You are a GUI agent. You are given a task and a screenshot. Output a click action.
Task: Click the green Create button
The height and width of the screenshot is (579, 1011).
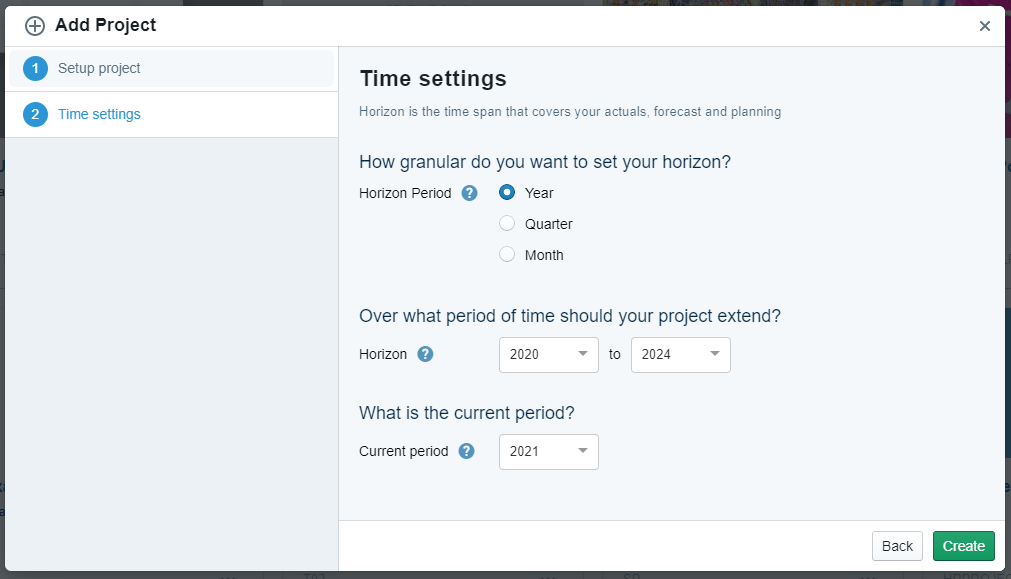963,546
